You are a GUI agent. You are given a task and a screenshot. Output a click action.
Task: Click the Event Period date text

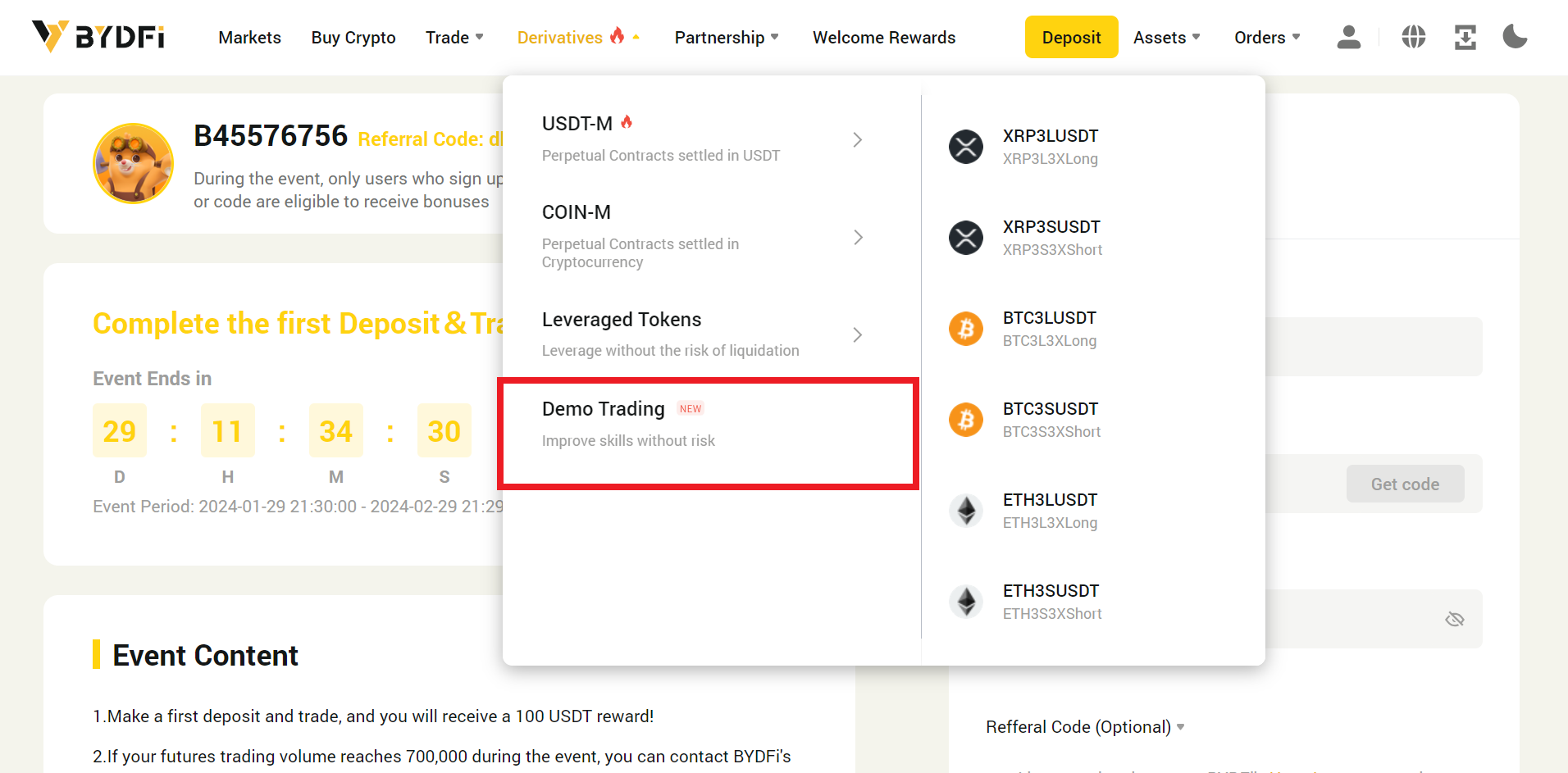[298, 507]
